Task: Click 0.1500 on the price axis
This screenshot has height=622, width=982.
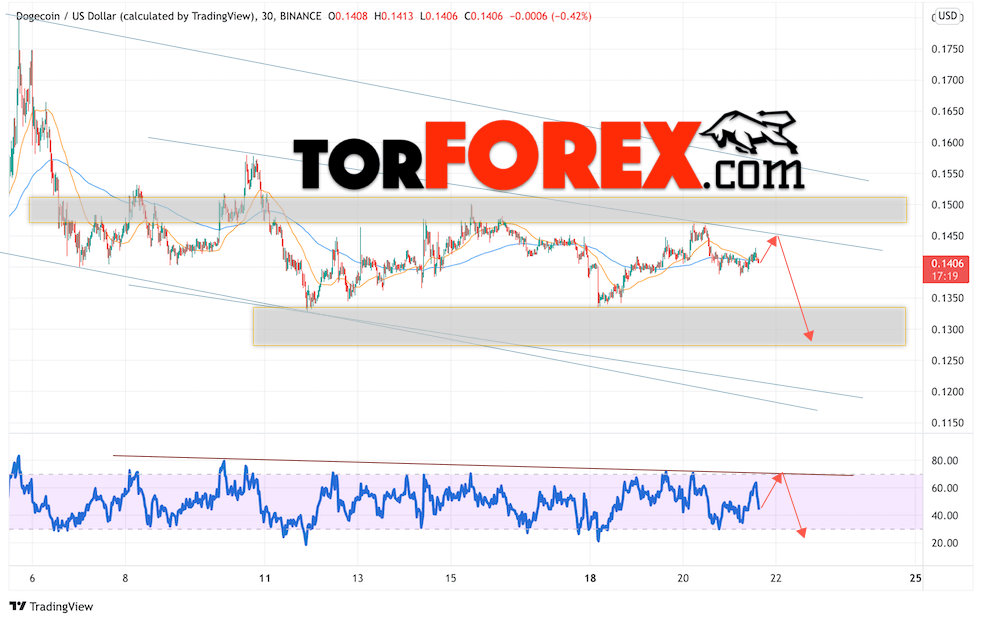Action: point(947,205)
